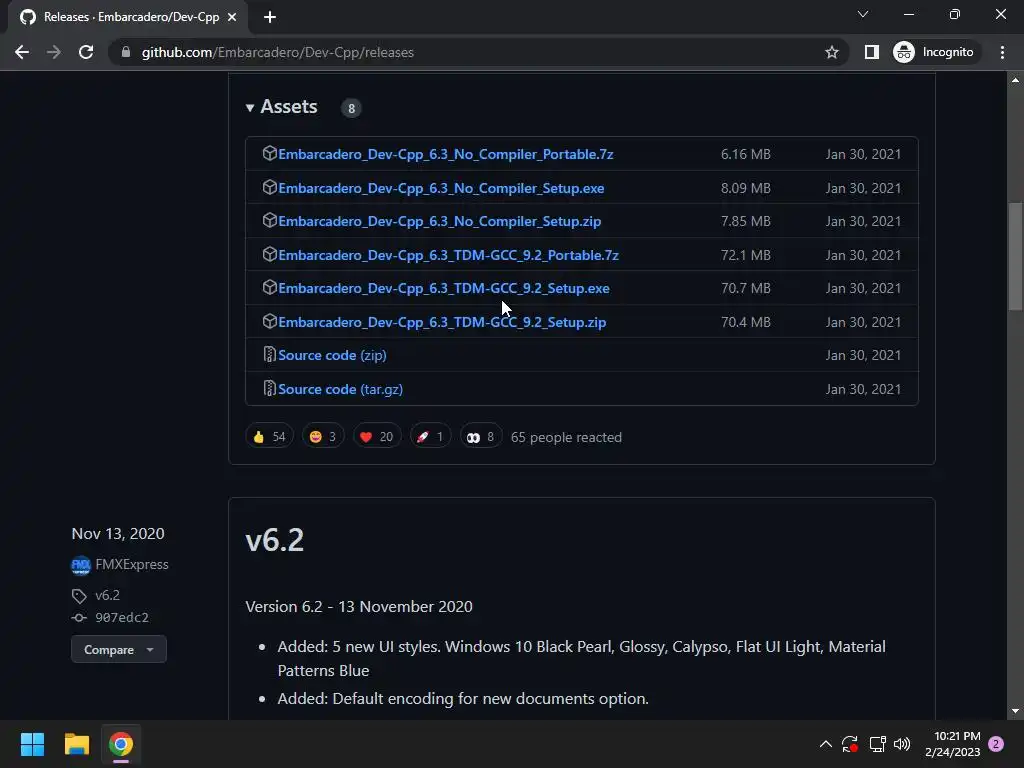The height and width of the screenshot is (768, 1024).
Task: Click 'Nov 13, 2020' release date
Action: click(118, 534)
